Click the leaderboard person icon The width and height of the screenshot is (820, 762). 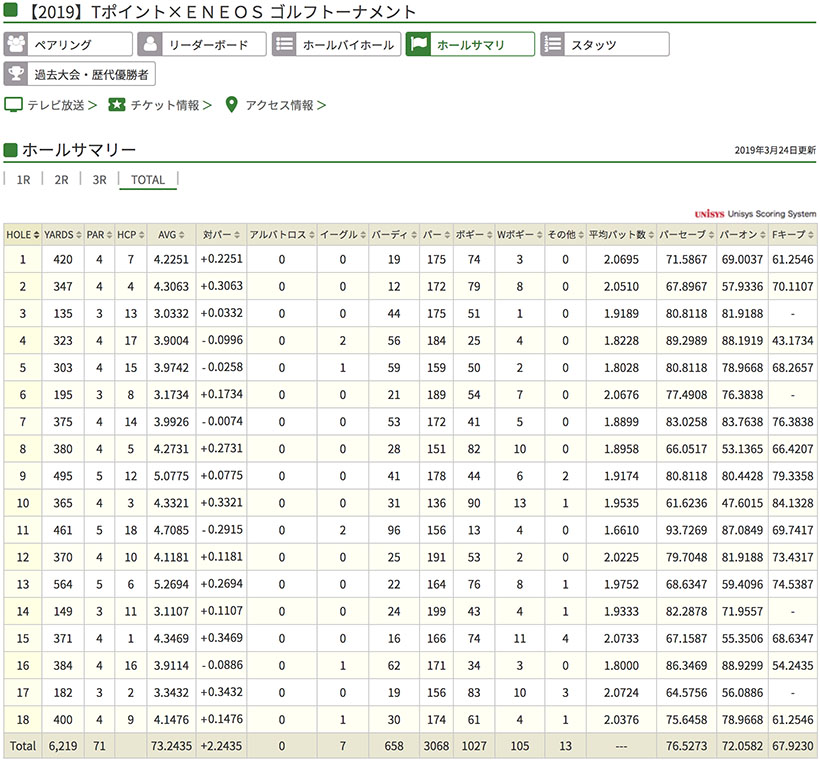(149, 45)
